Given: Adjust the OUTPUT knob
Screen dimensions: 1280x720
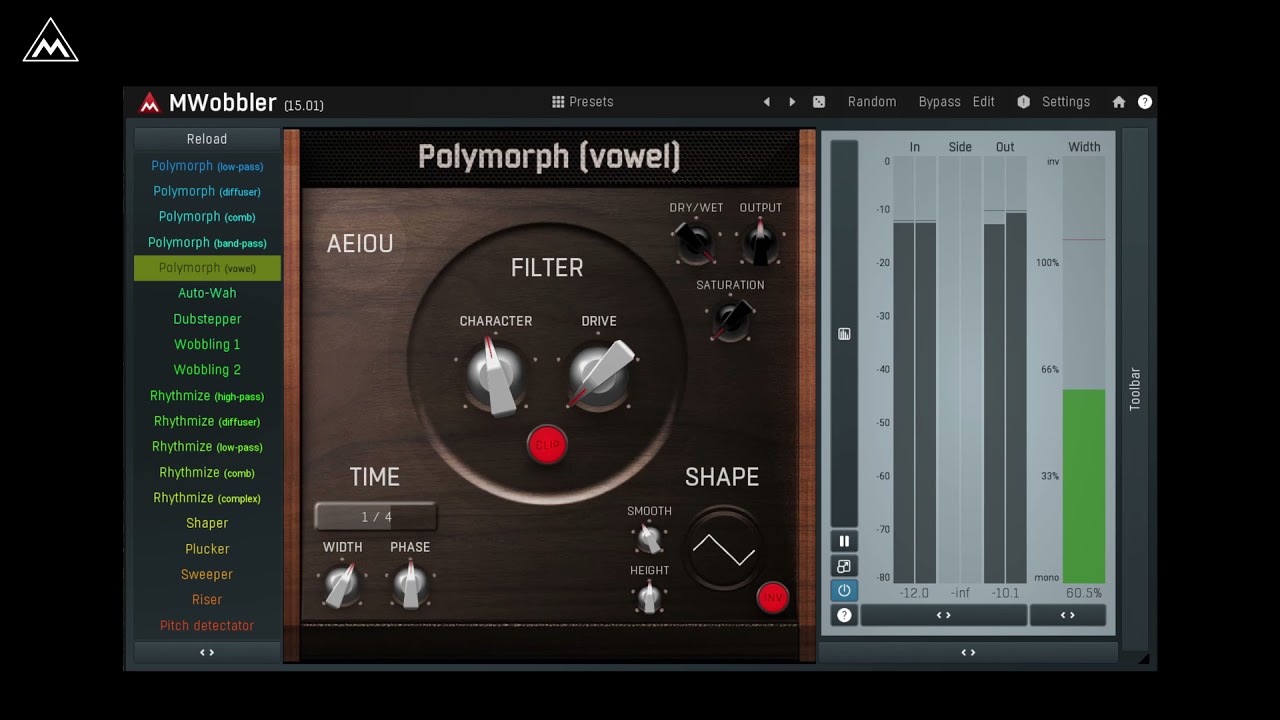Looking at the screenshot, I should pyautogui.click(x=761, y=243).
